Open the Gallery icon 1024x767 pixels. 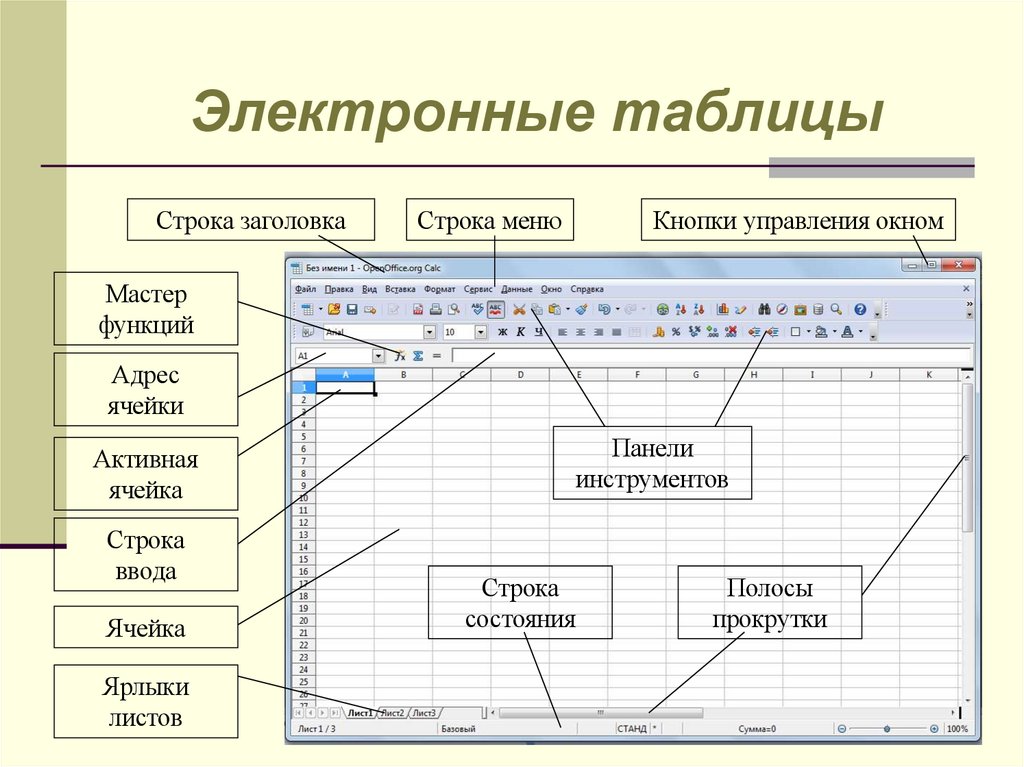coord(801,310)
